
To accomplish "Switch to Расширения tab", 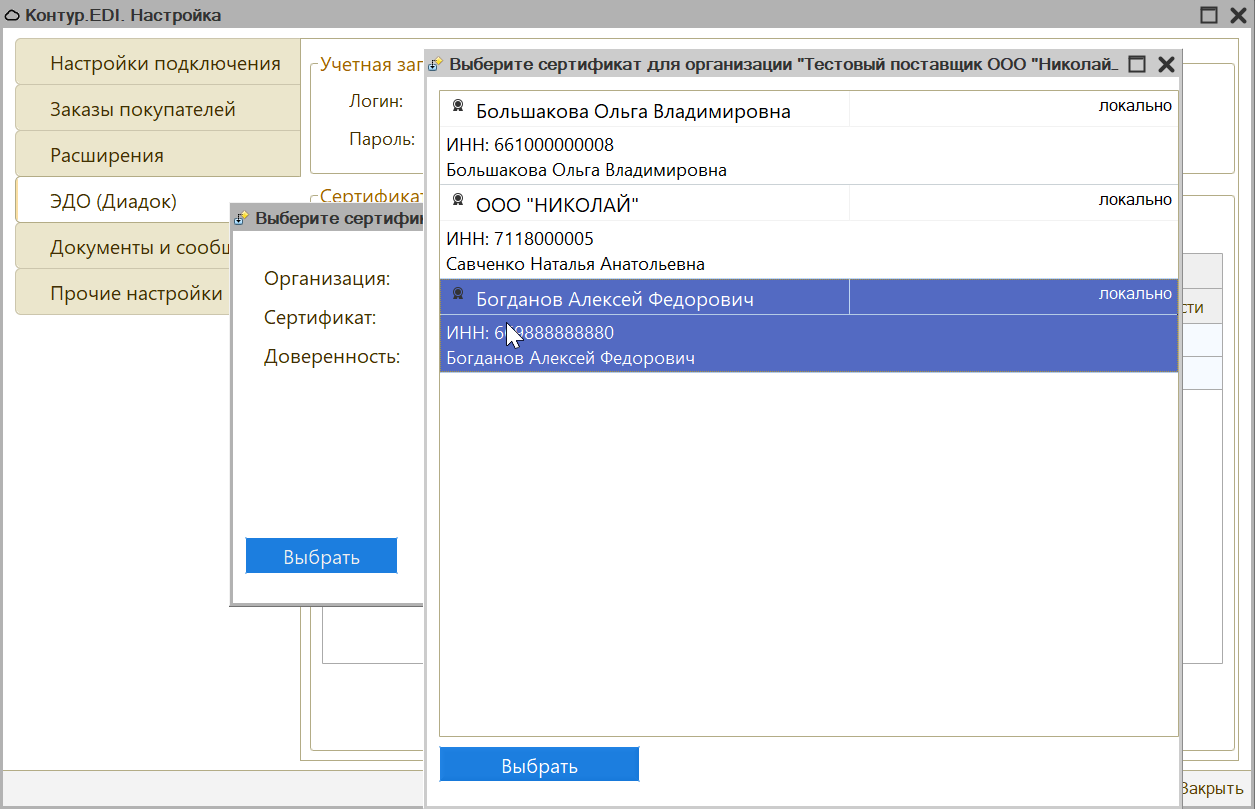I will 158,154.
